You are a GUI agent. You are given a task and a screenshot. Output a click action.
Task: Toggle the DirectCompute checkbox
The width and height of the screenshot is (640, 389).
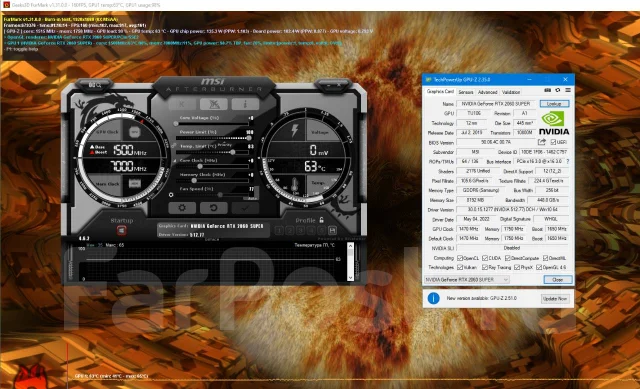coord(508,258)
